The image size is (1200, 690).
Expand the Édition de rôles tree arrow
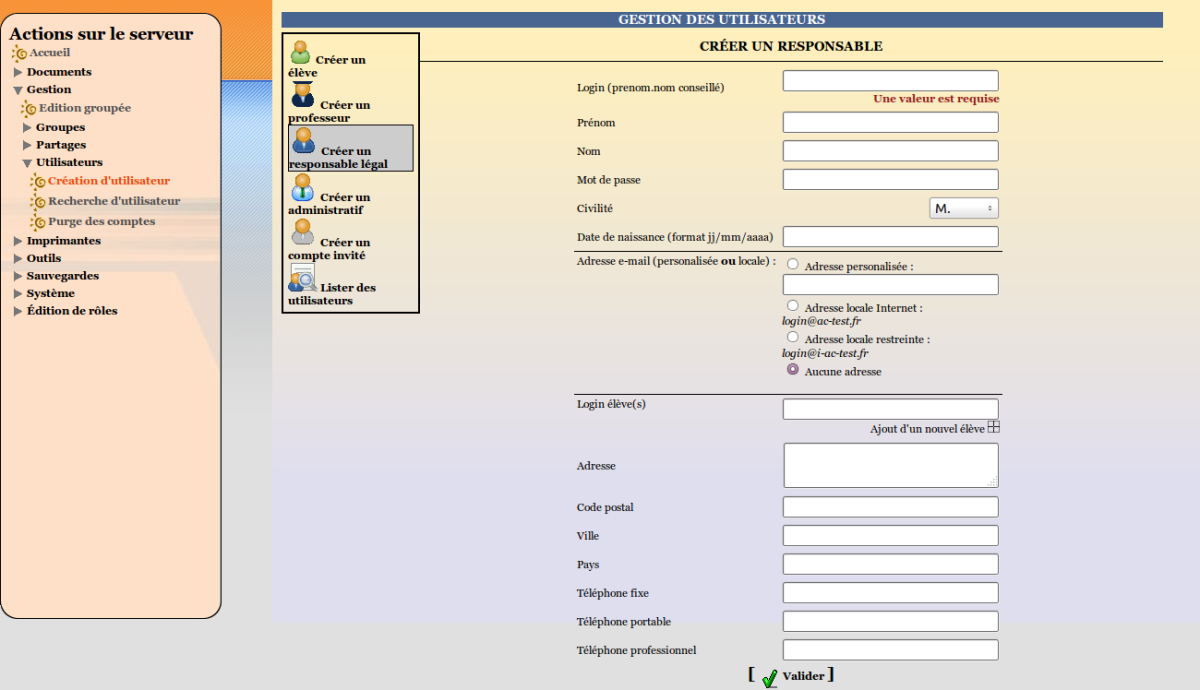point(18,311)
